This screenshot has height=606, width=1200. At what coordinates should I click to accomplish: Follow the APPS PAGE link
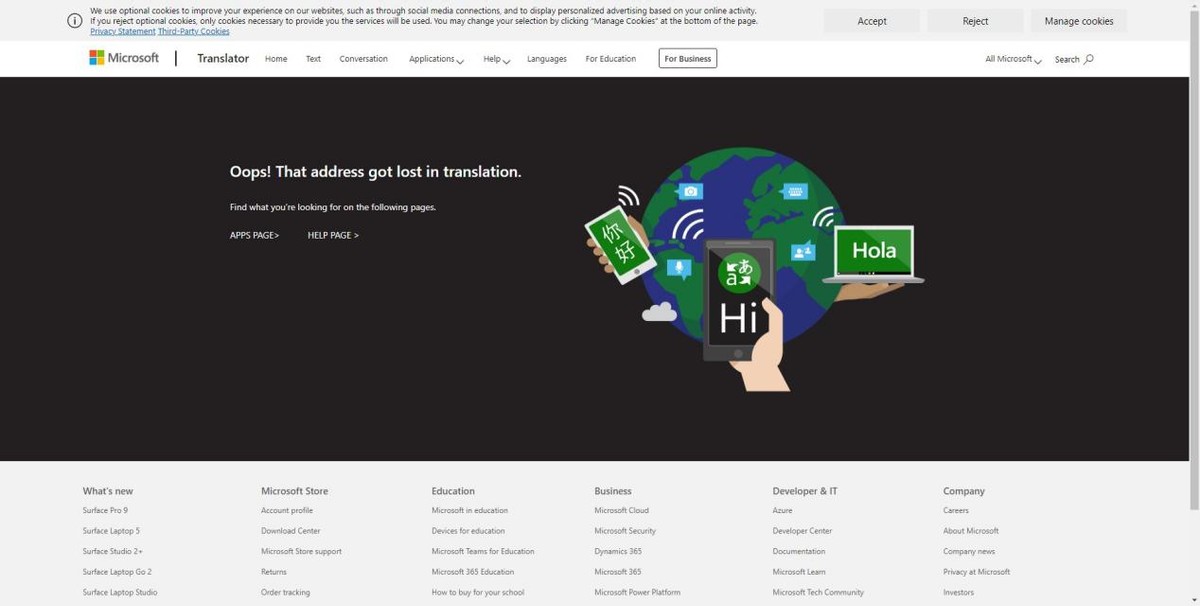(254, 235)
